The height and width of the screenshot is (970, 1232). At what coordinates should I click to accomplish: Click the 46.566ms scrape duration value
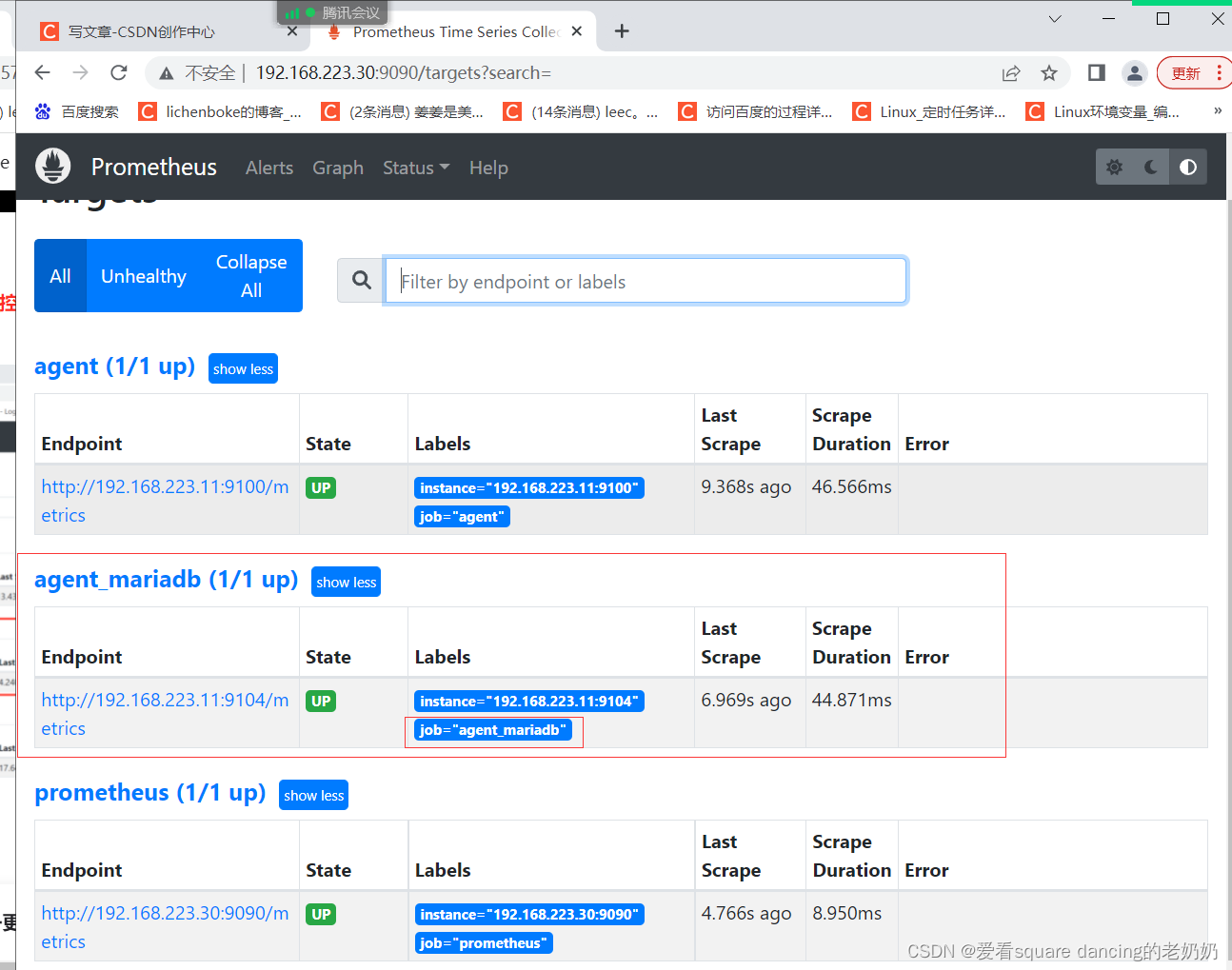[851, 487]
